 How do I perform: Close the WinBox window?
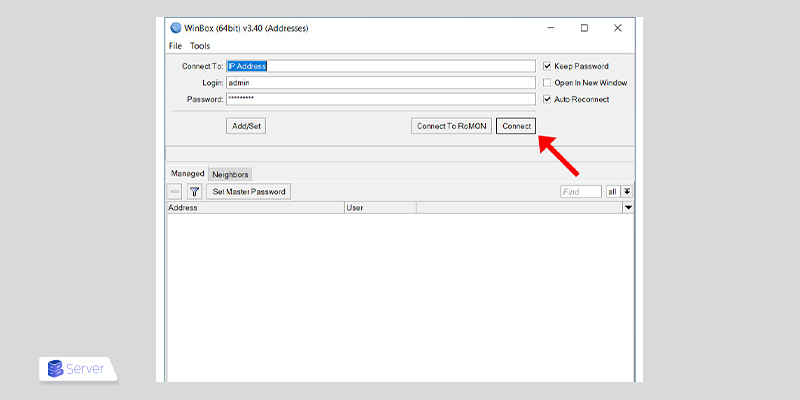617,28
